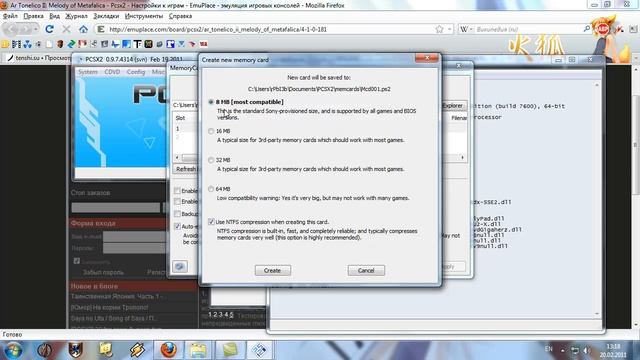Click the last red bookmark toolbar icon

pyautogui.click(x=203, y=44)
